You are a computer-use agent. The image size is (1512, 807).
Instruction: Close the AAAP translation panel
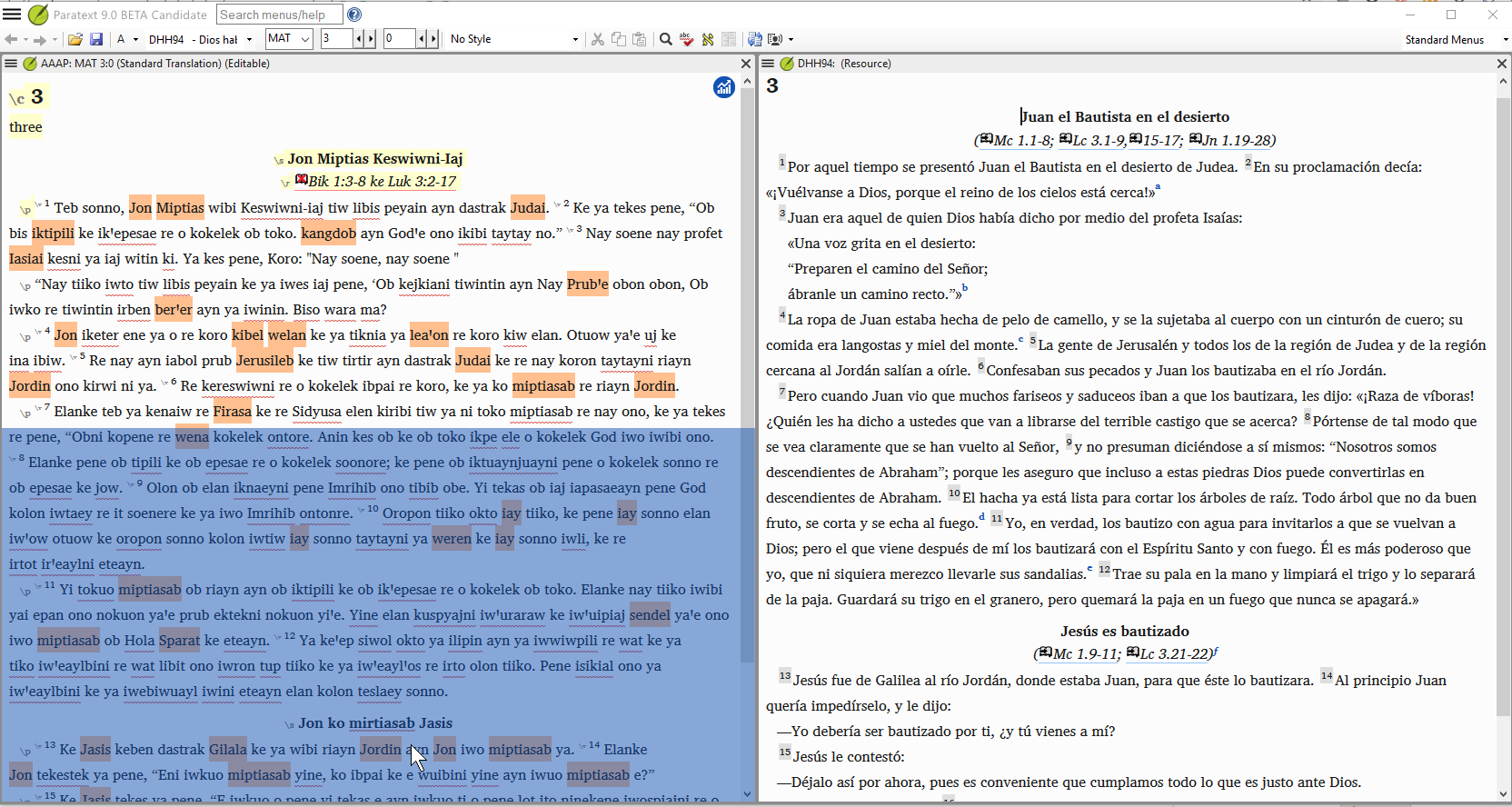(x=746, y=64)
